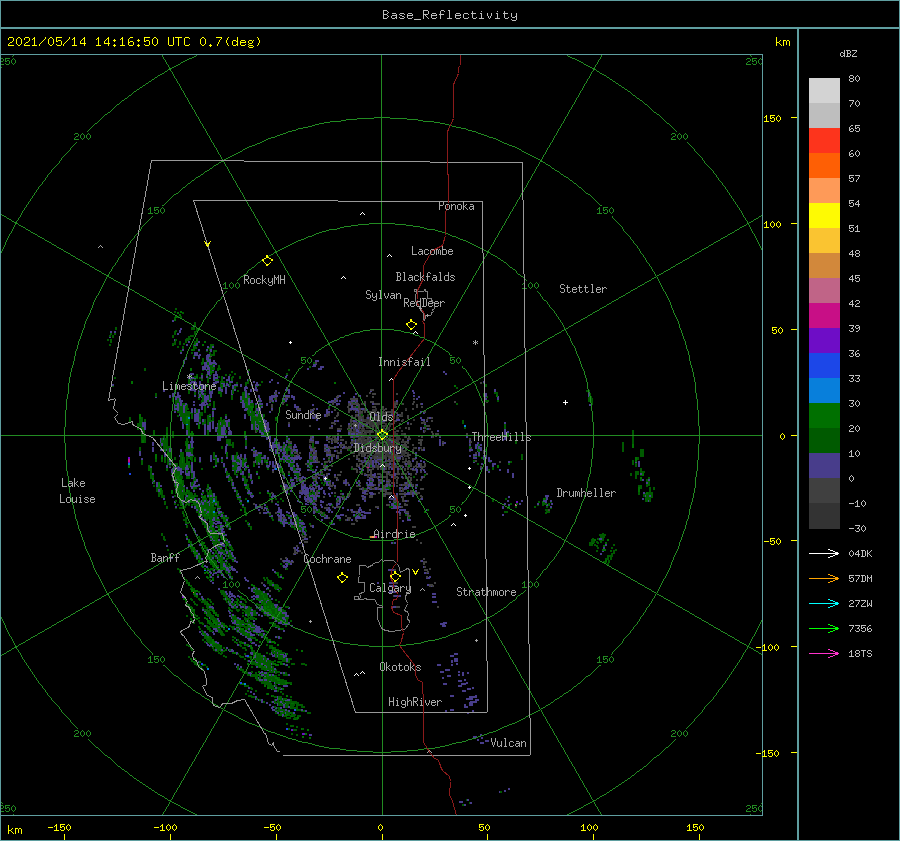Click the 18TS legend label
The height and width of the screenshot is (841, 900).
[x=860, y=653]
